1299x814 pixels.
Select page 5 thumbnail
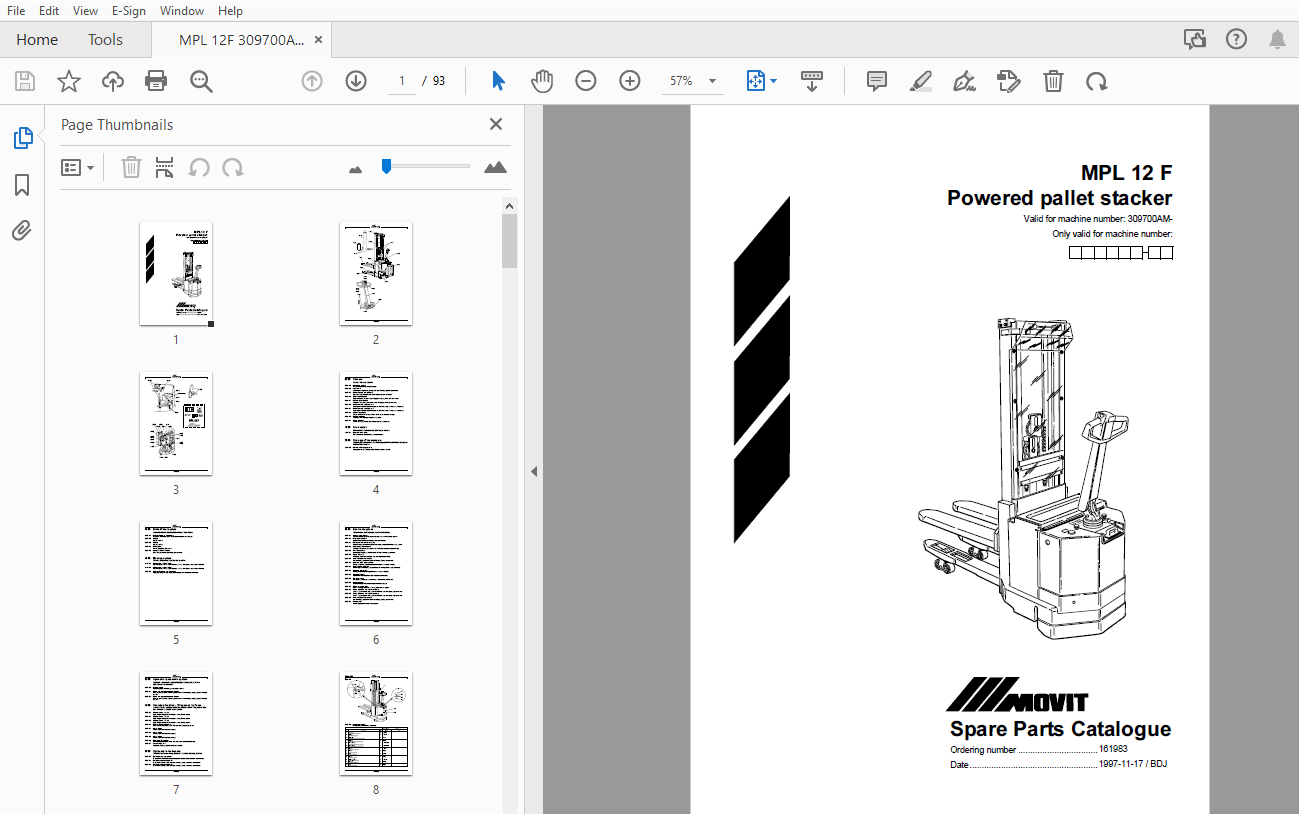[176, 574]
